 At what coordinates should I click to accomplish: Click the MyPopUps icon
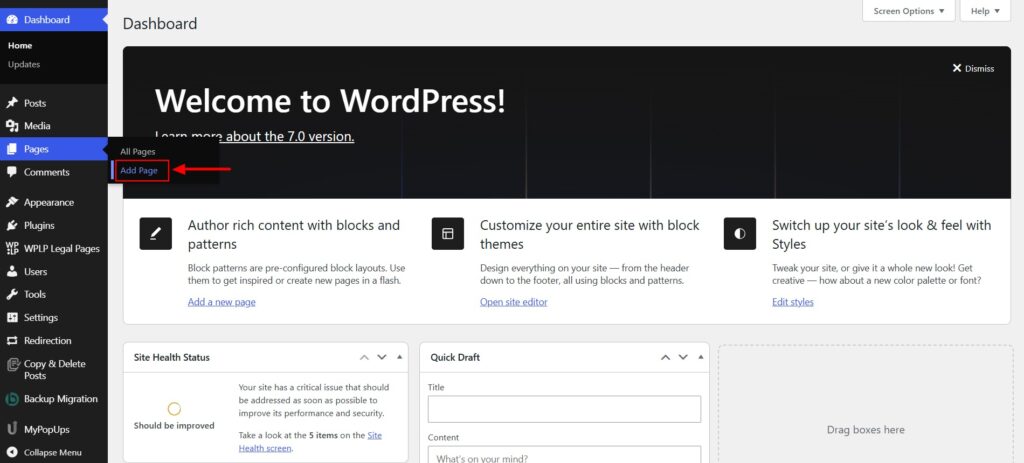[12, 429]
